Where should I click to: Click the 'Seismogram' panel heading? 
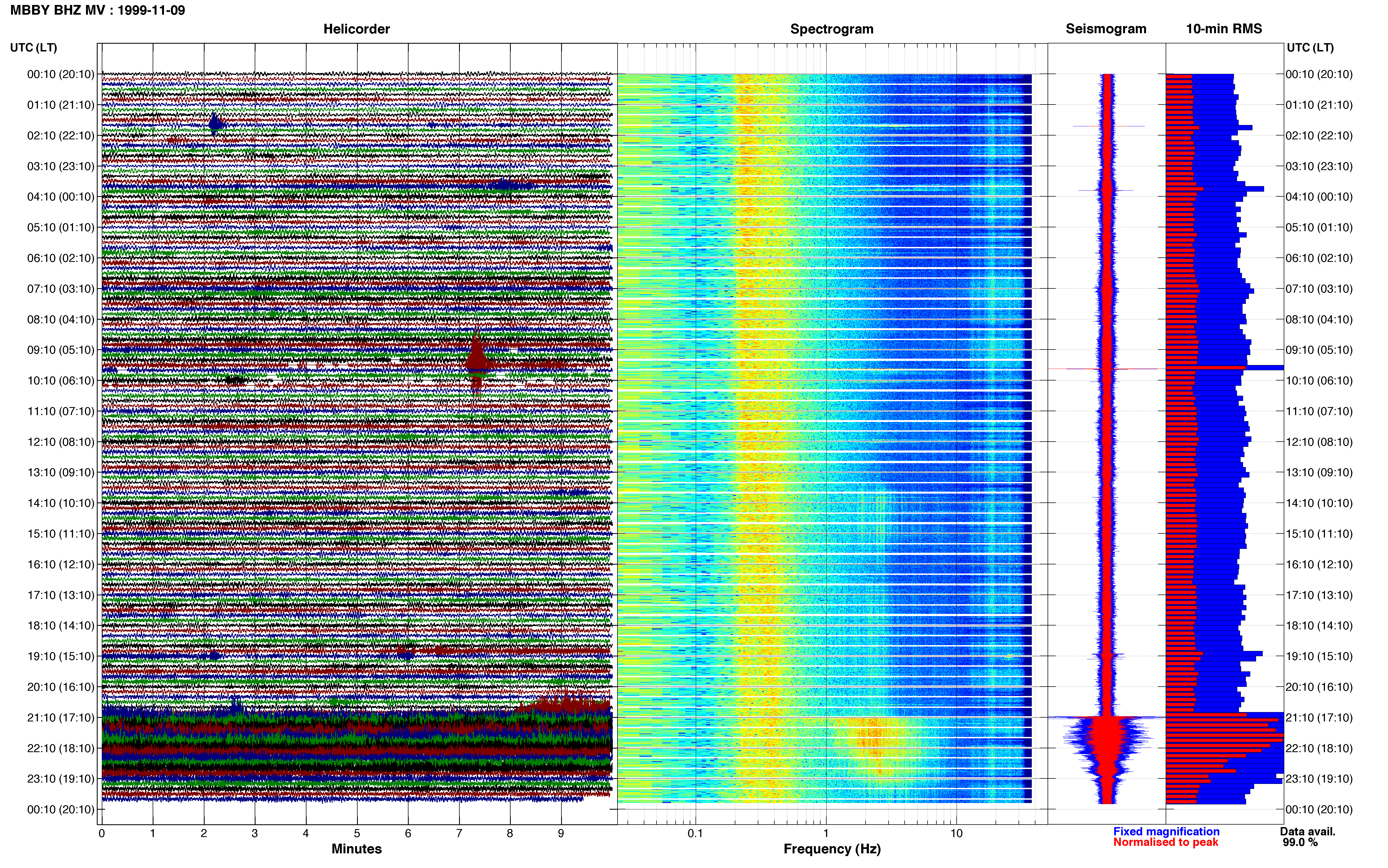(1106, 29)
